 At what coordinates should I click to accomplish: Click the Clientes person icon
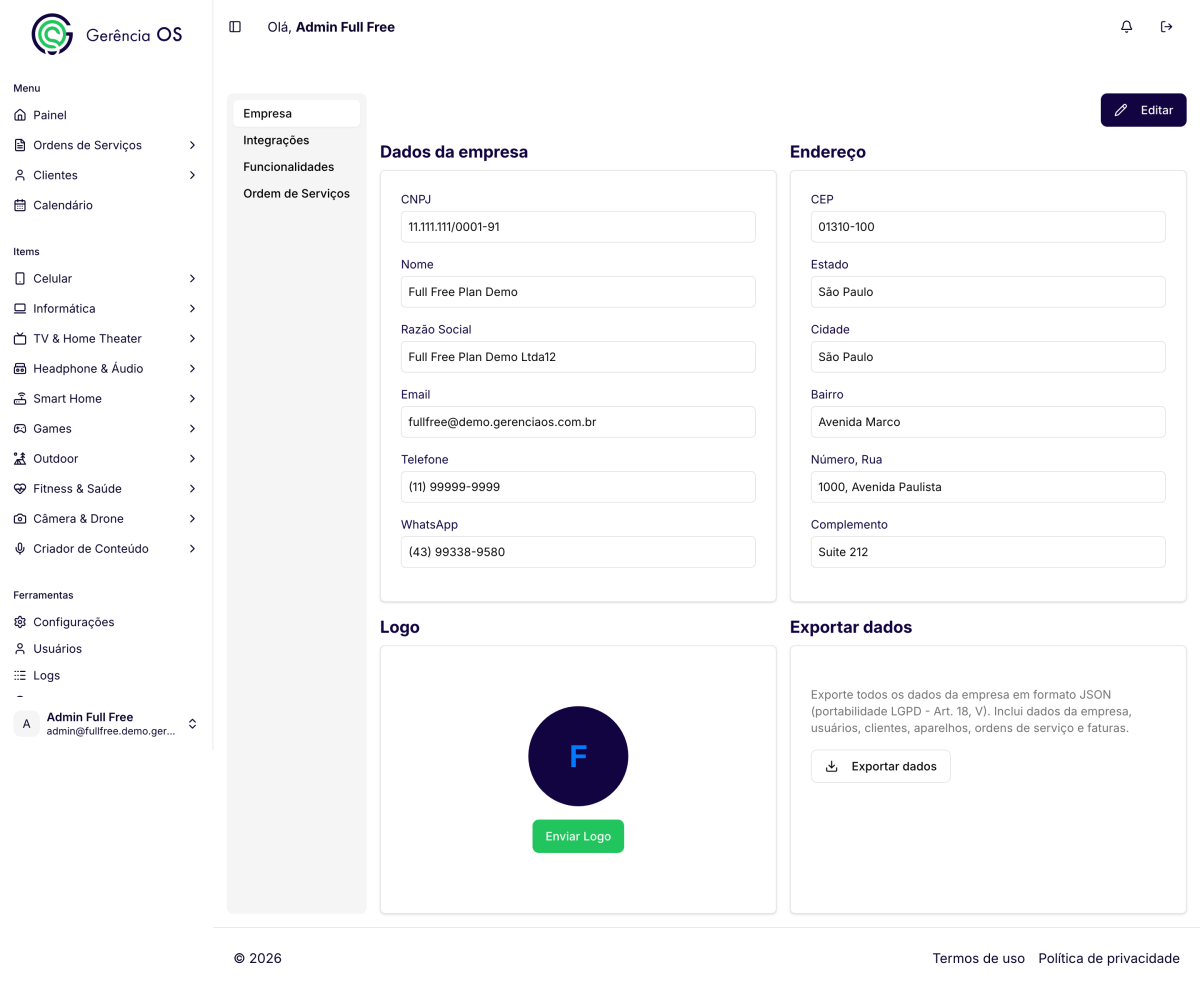point(20,175)
